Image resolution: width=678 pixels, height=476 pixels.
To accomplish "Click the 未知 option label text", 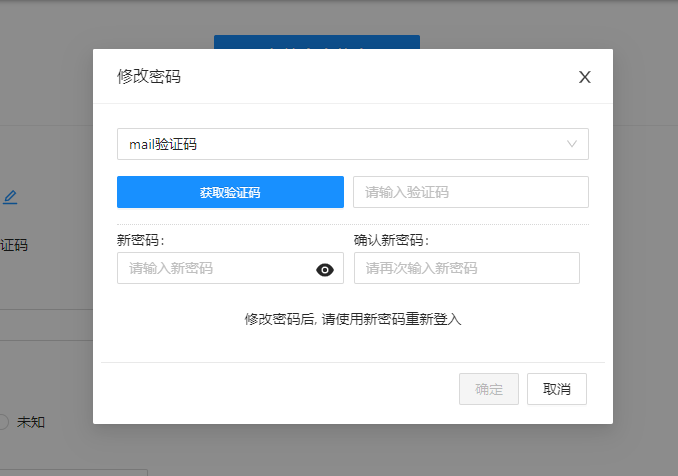I will click(31, 422).
